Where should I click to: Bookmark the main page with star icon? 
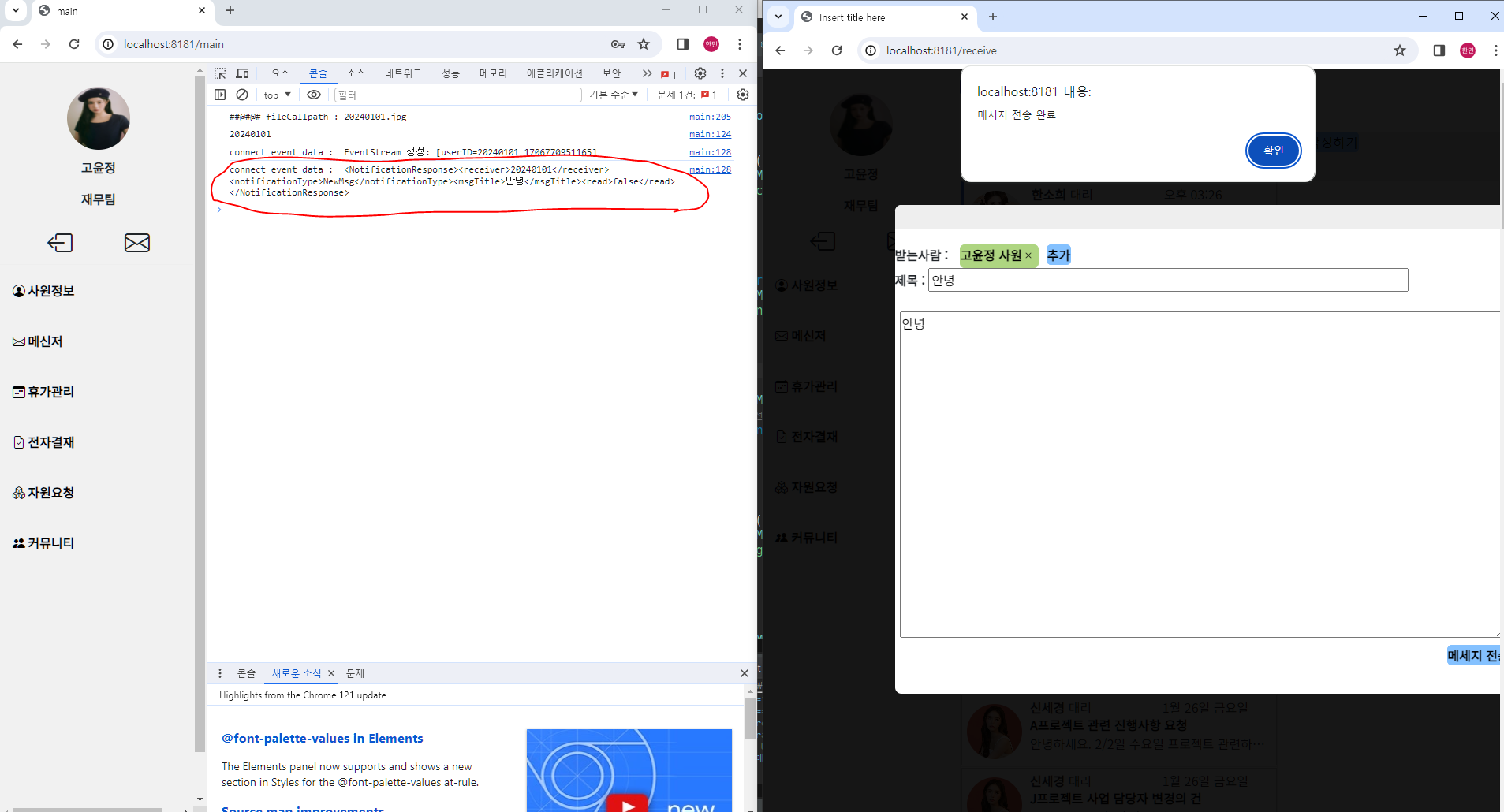644,44
